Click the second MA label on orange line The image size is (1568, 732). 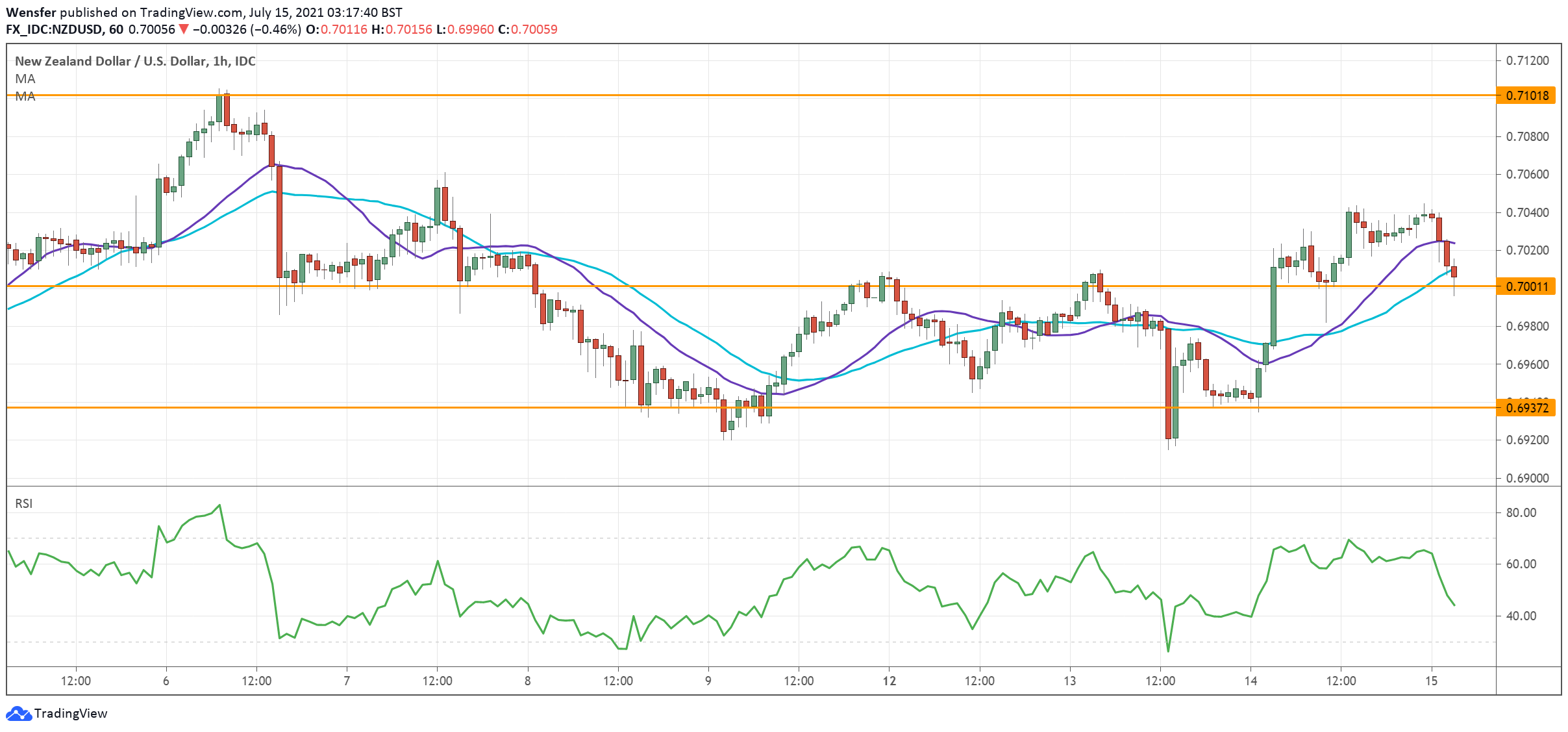(x=25, y=96)
